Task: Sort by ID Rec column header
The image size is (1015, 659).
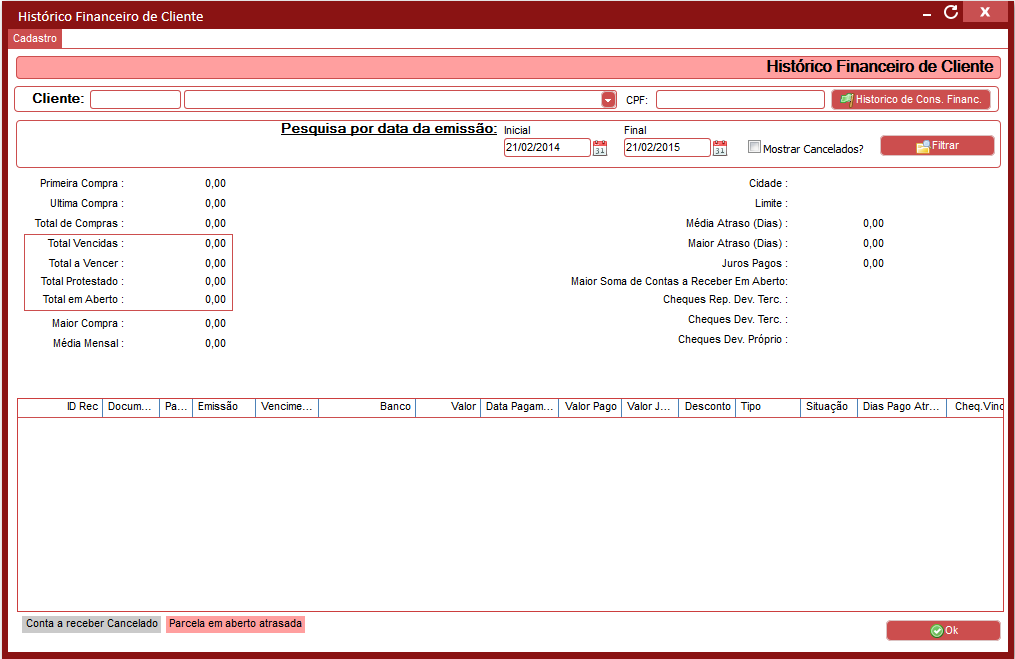Action: click(60, 407)
